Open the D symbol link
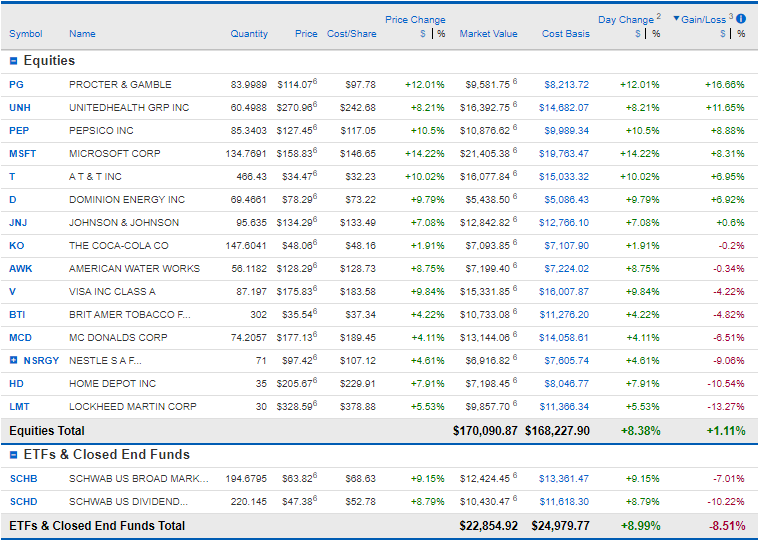758x541 pixels. click(x=13, y=200)
